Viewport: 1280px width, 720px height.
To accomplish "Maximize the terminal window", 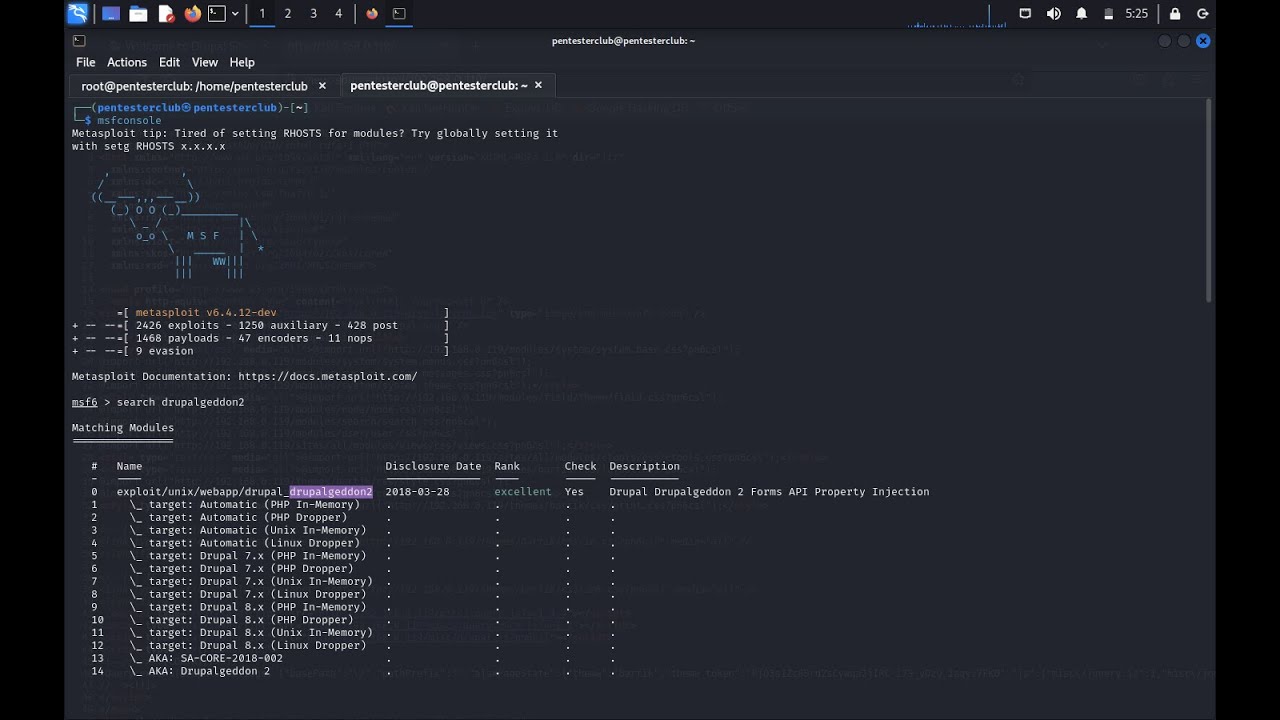I will (x=1184, y=41).
